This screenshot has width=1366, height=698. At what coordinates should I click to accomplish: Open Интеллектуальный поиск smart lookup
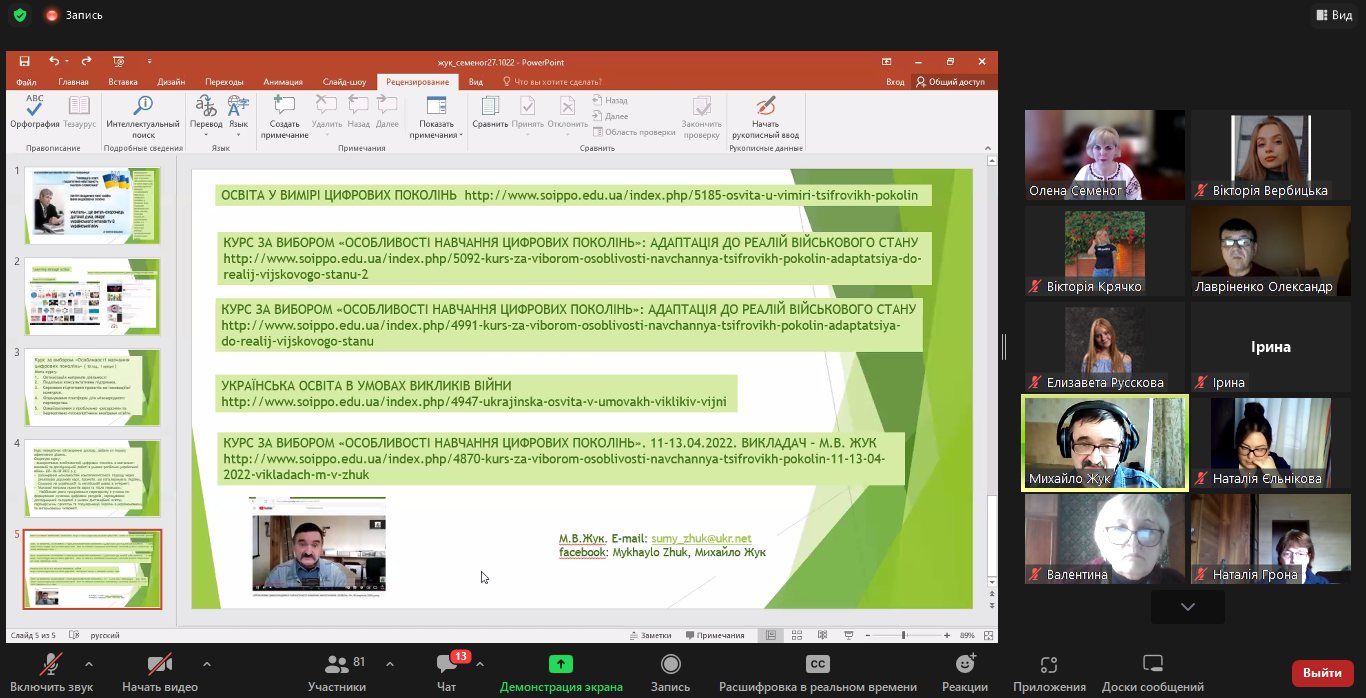click(143, 116)
